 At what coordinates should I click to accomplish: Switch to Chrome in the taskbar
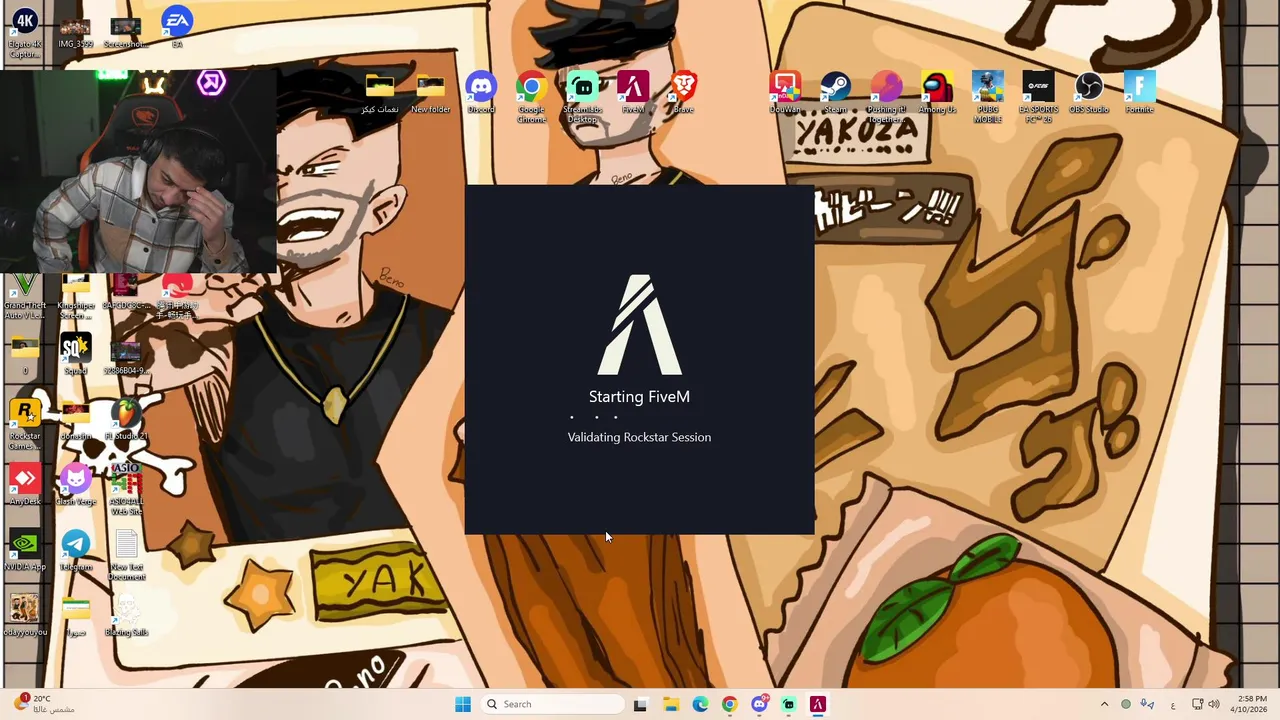[x=729, y=704]
